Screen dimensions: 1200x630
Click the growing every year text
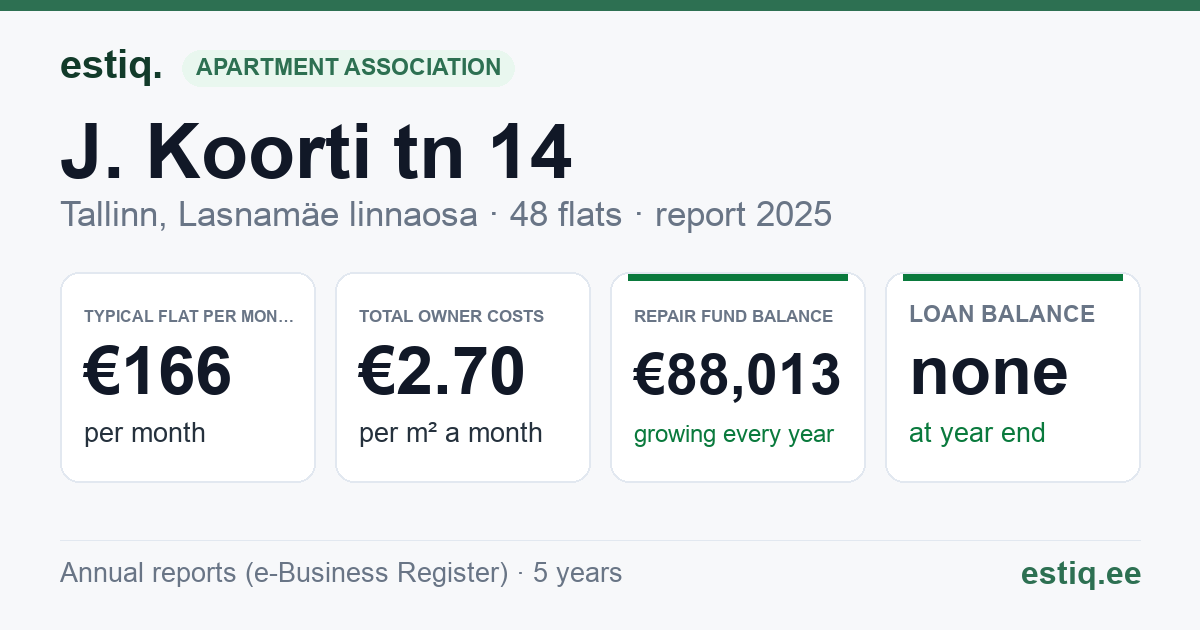click(x=734, y=435)
